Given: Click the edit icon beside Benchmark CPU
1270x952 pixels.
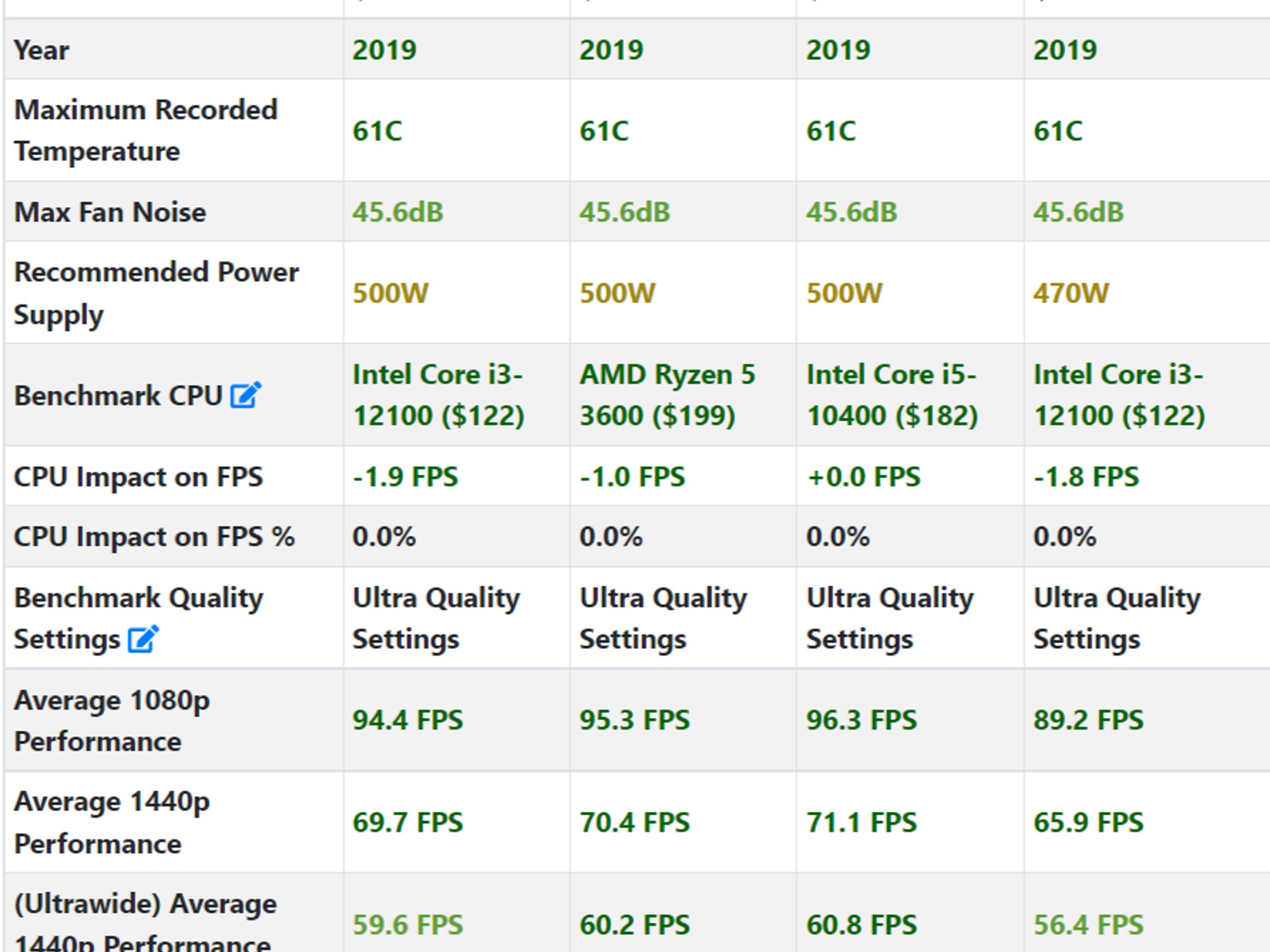Looking at the screenshot, I should coord(246,395).
